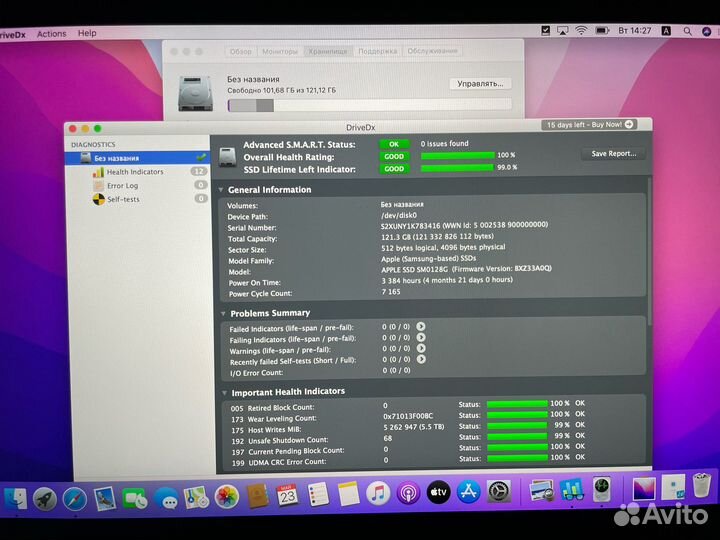Viewport: 720px width, 540px height.
Task: Click the AirPlay display icon in menu bar
Action: [x=562, y=31]
